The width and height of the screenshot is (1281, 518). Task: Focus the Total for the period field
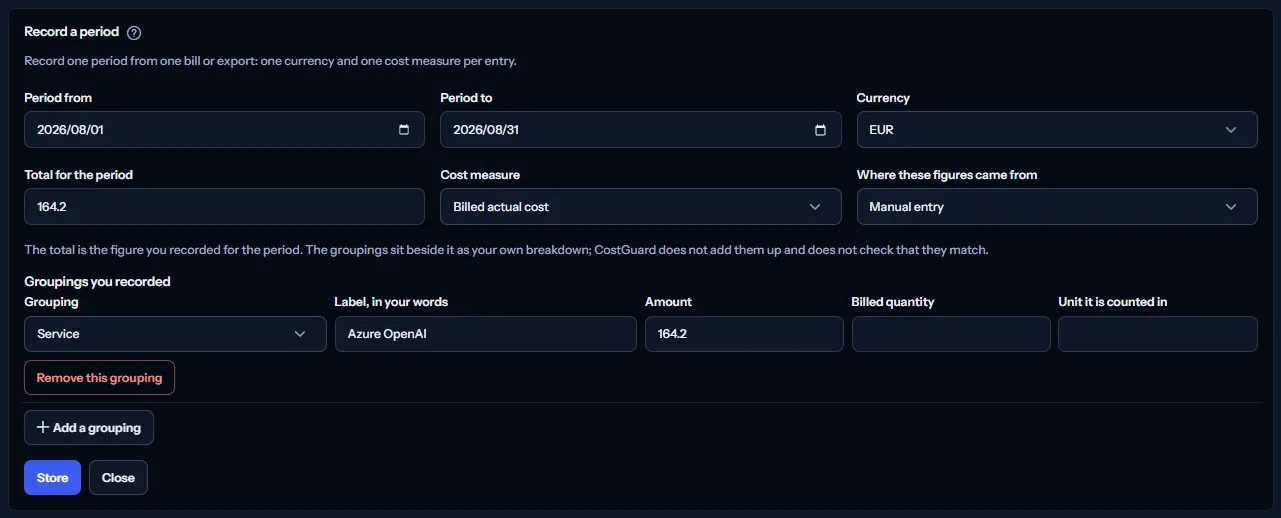pyautogui.click(x=224, y=207)
